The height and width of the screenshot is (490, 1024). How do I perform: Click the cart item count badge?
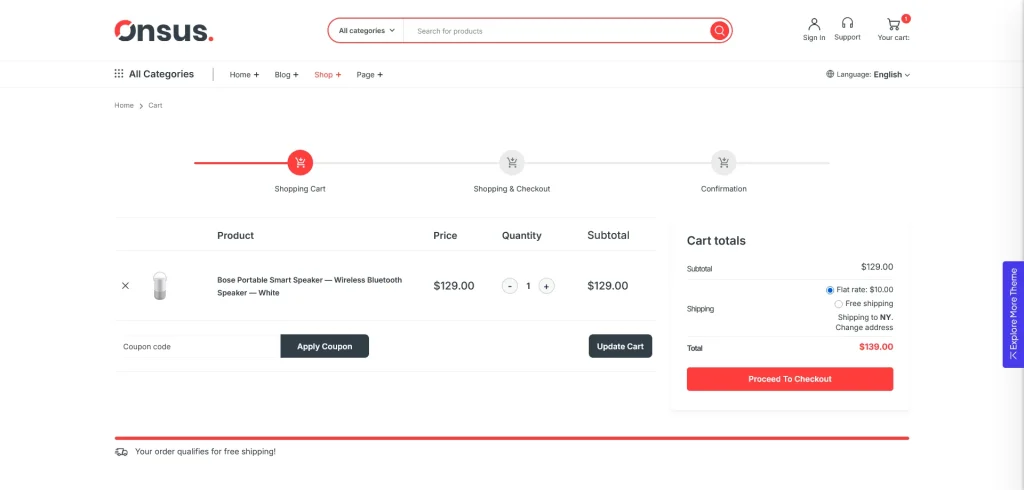[906, 18]
